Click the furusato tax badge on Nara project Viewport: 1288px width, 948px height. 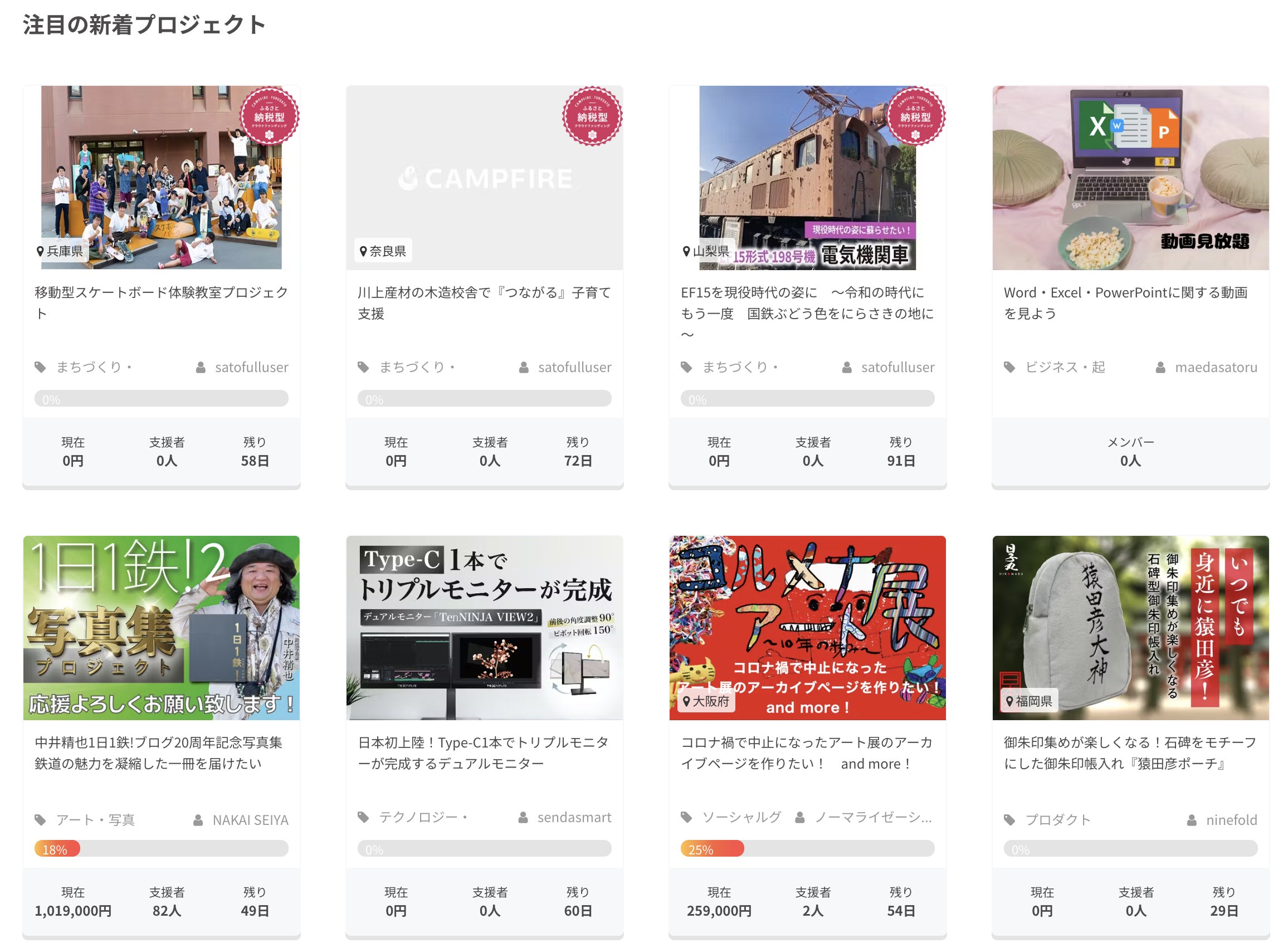(592, 116)
